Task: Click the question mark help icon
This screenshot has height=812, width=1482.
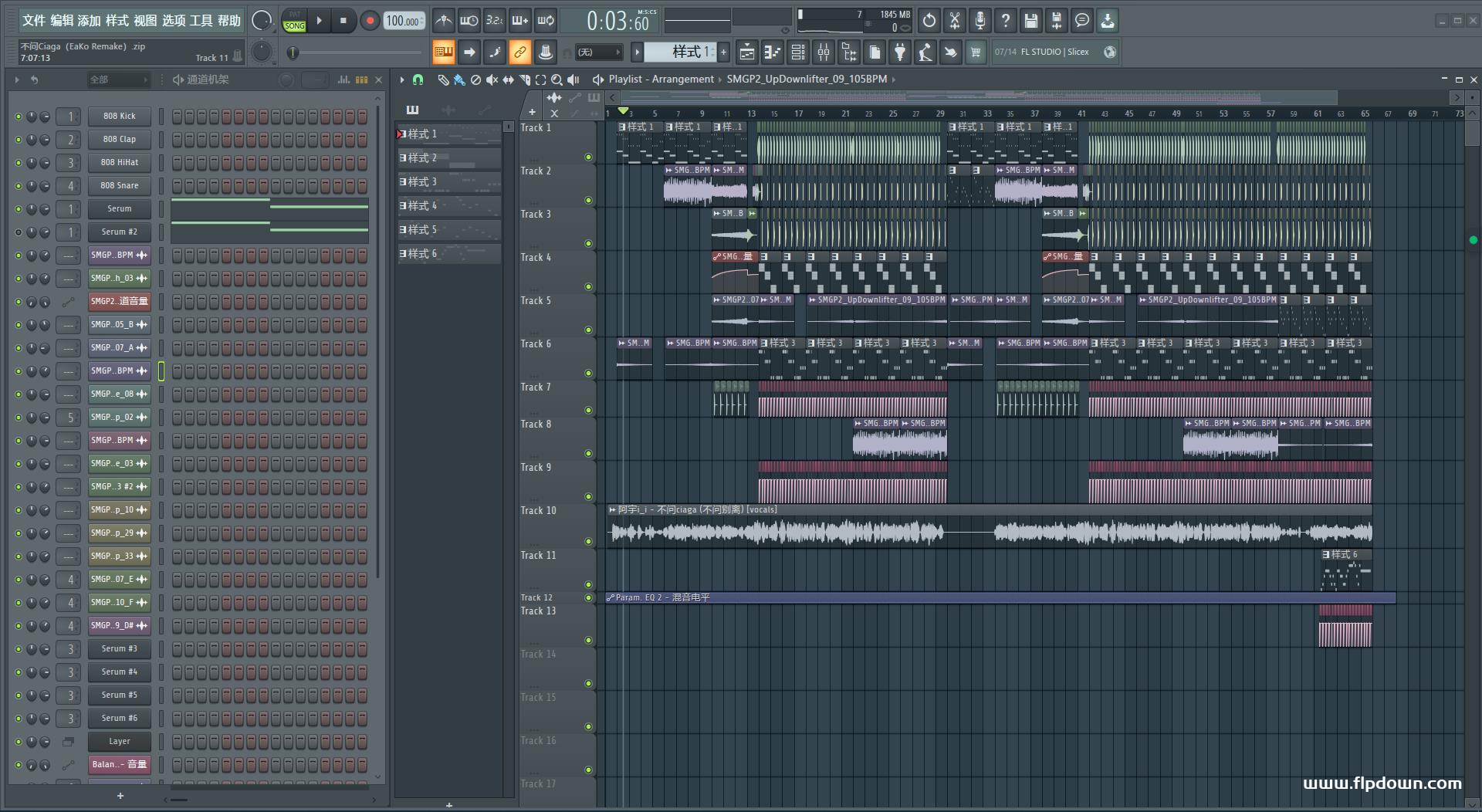Action: tap(1006, 21)
